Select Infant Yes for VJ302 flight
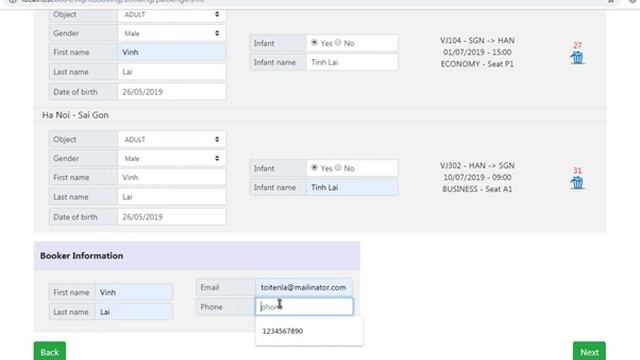This screenshot has width=640, height=360. pos(314,167)
